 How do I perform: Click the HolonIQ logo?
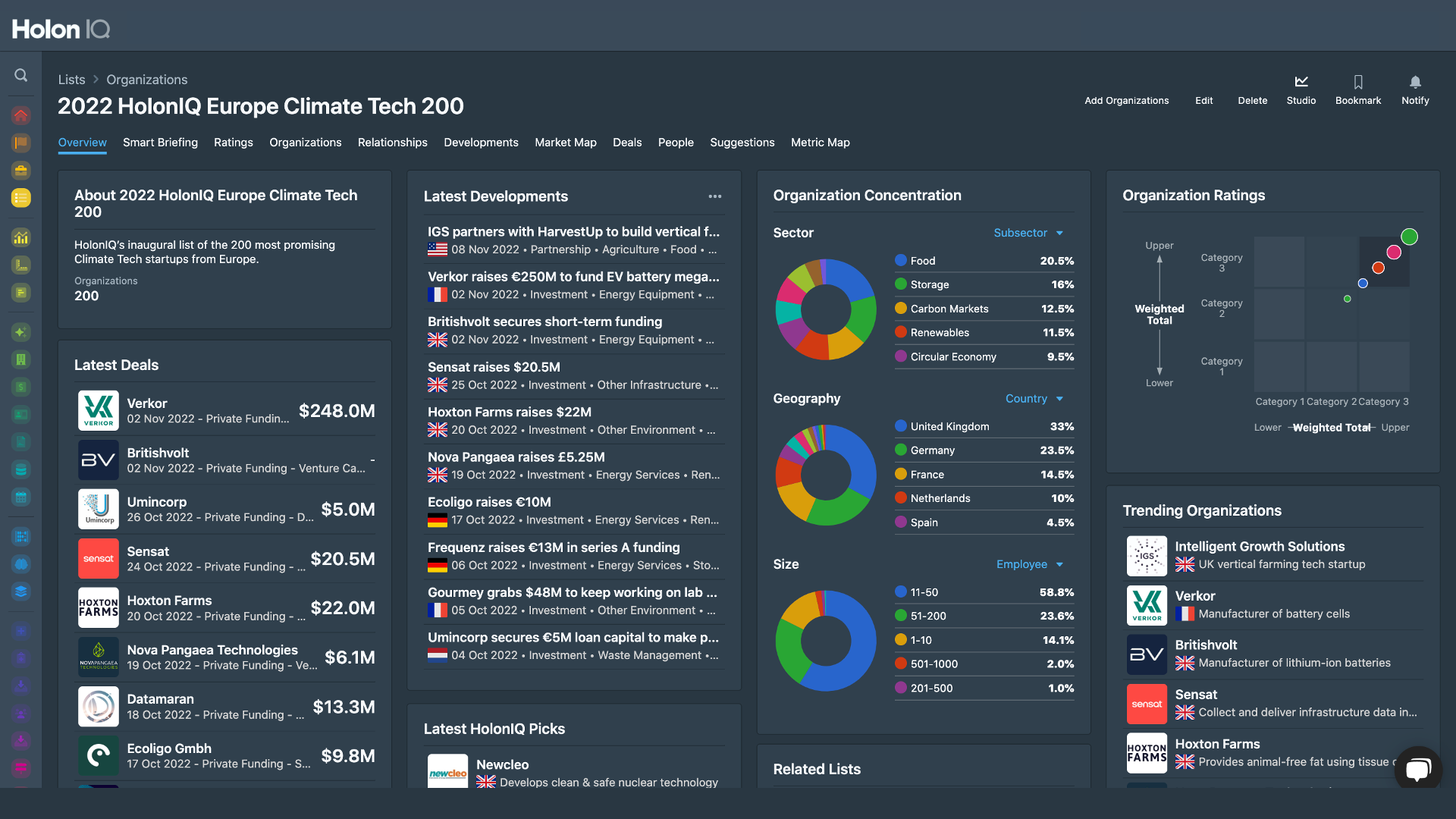61,29
